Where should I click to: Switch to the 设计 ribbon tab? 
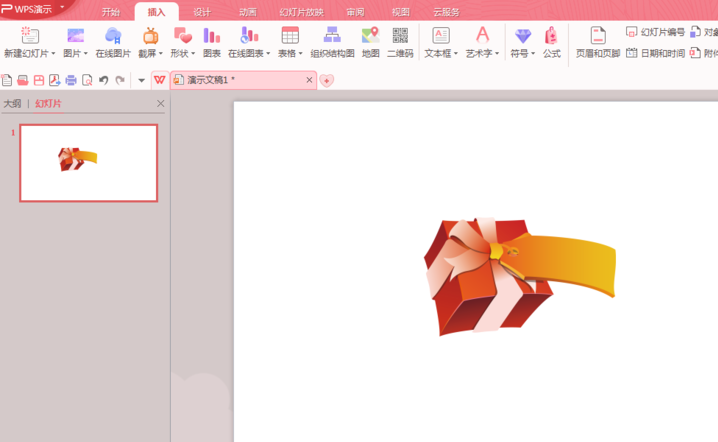[x=202, y=12]
